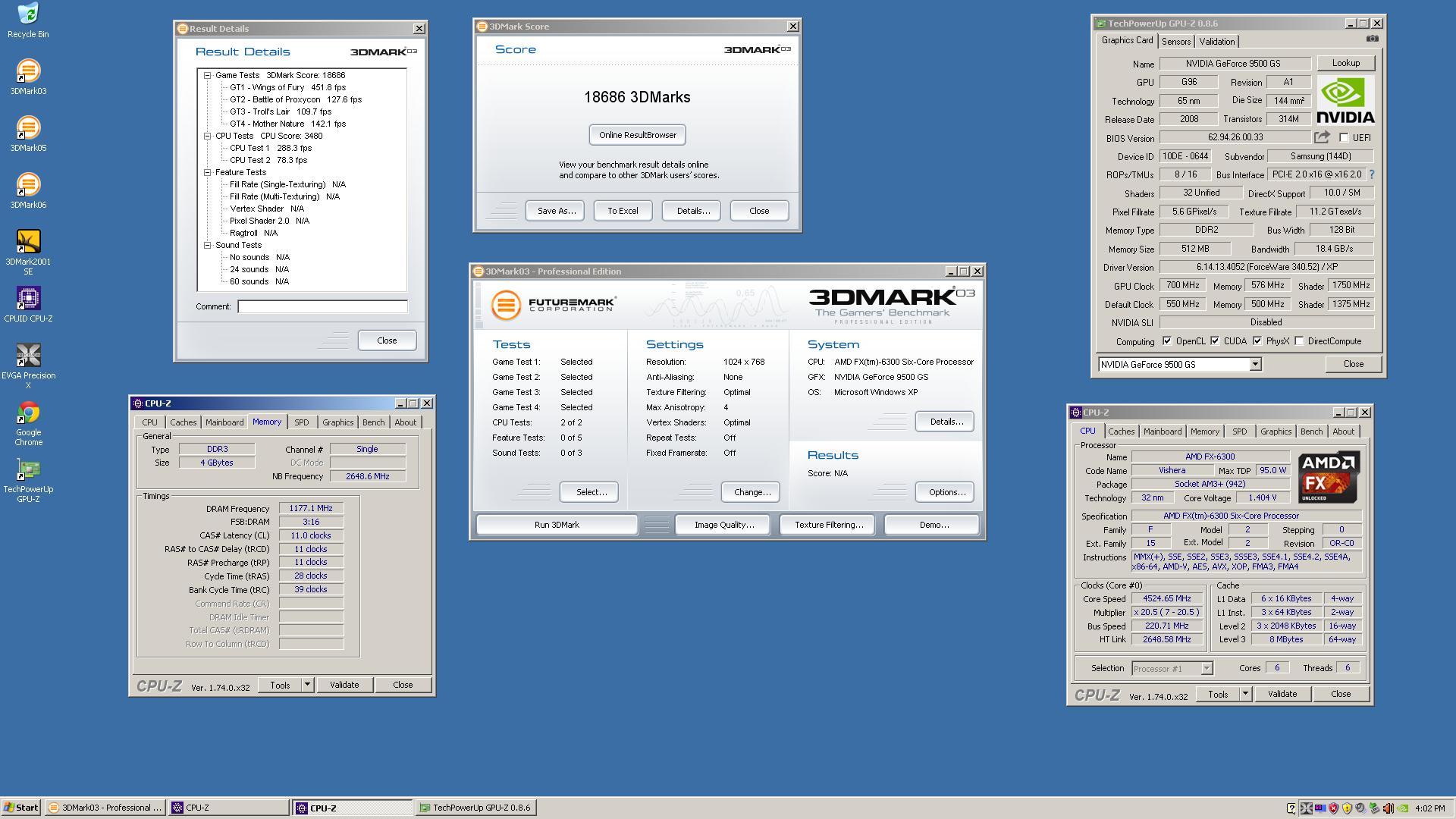Click the Save As... button

pyautogui.click(x=557, y=211)
